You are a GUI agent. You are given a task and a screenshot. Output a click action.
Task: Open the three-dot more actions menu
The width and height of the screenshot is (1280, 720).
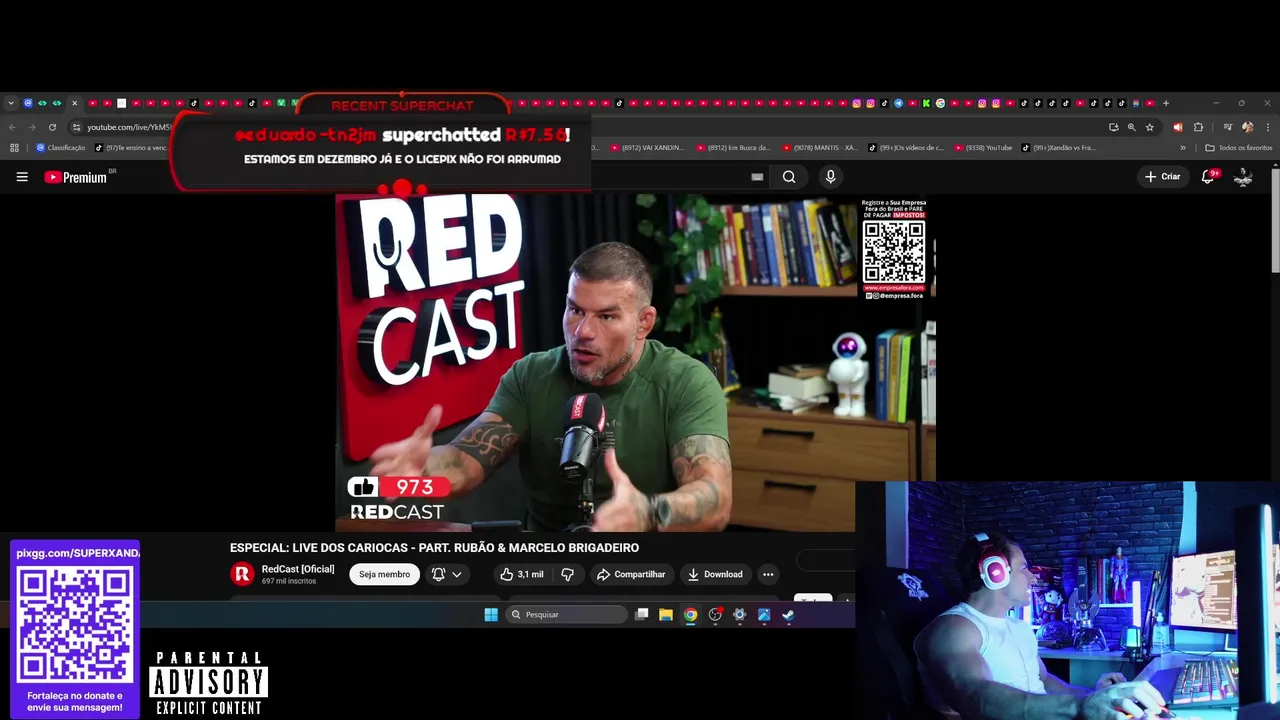tap(768, 574)
